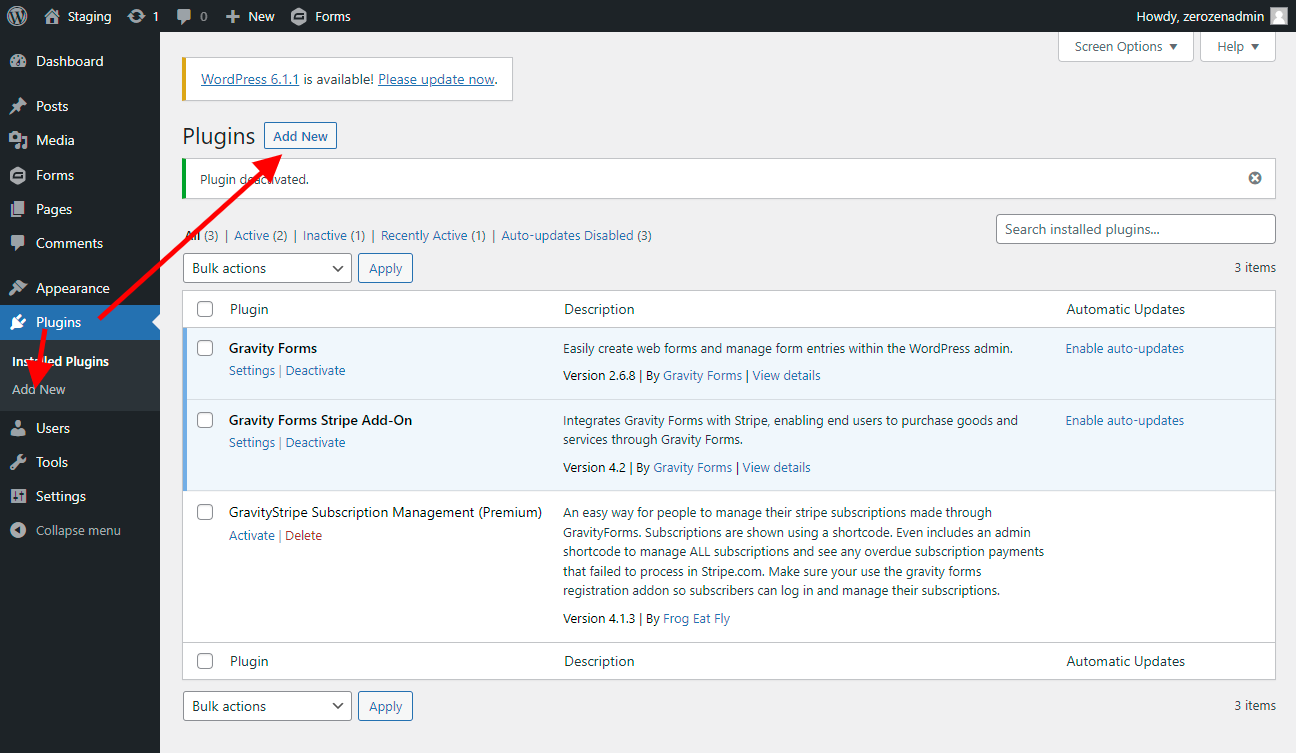Click the Add New button beside Plugins heading
This screenshot has height=753, width=1296.
[x=300, y=136]
